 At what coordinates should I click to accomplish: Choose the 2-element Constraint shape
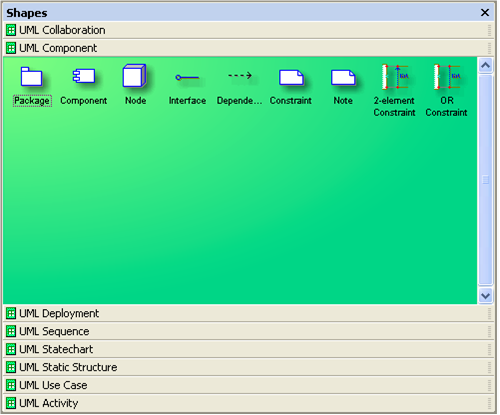pos(395,77)
